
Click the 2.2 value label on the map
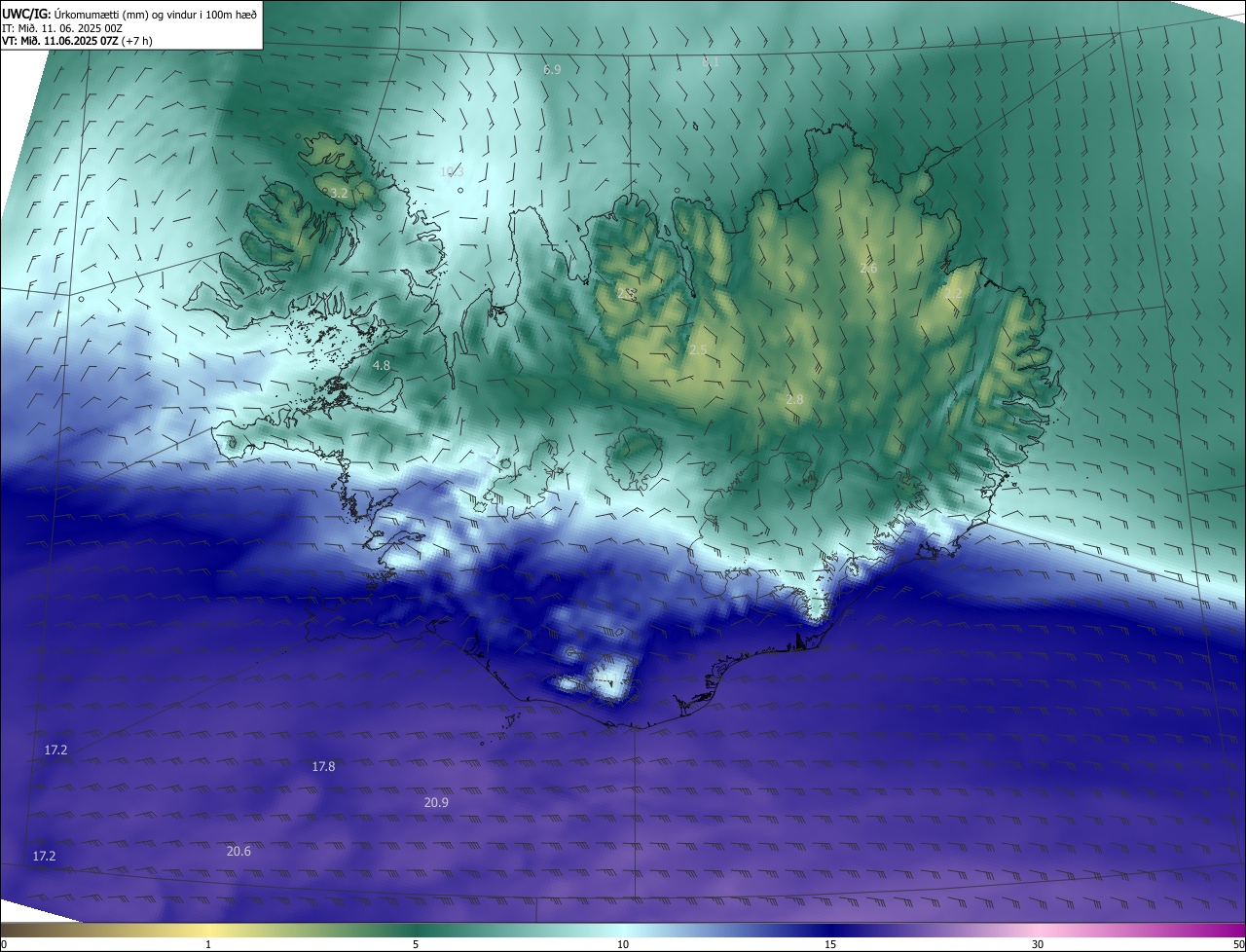pyautogui.click(x=952, y=293)
